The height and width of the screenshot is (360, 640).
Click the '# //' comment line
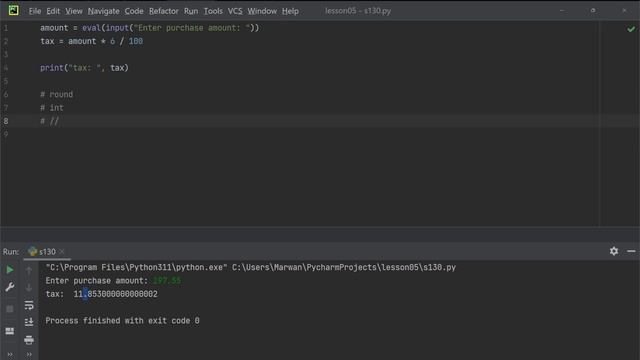[x=49, y=121]
